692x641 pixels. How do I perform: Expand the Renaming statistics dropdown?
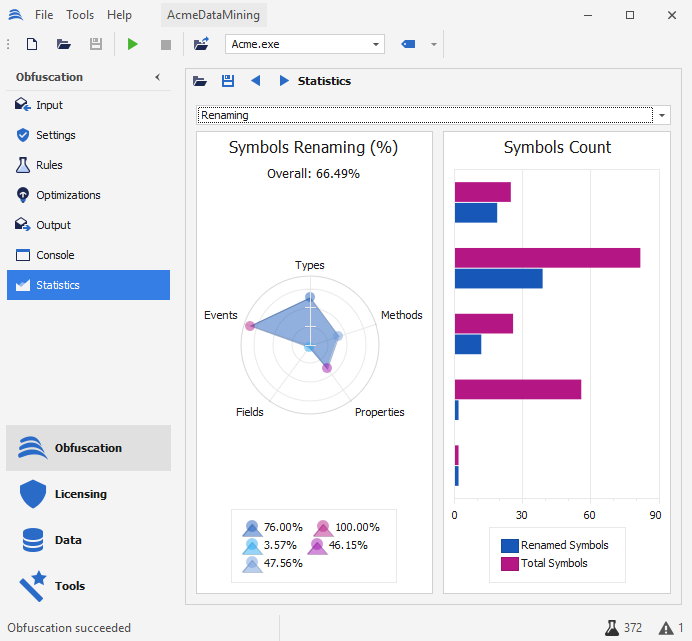pos(662,116)
